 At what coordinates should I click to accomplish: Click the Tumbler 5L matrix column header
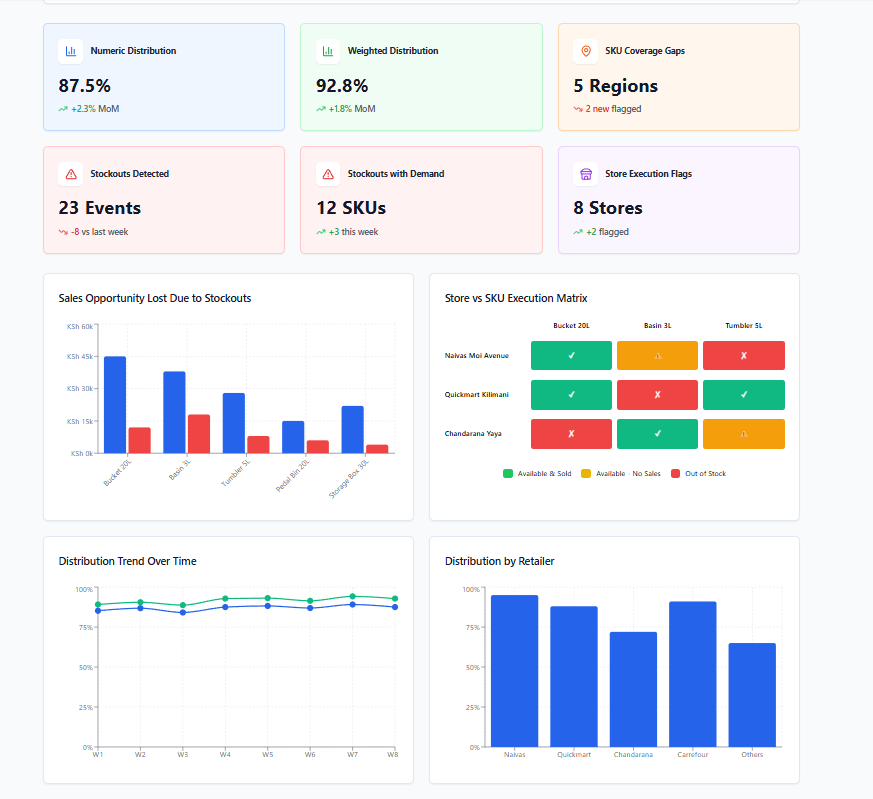pos(744,326)
